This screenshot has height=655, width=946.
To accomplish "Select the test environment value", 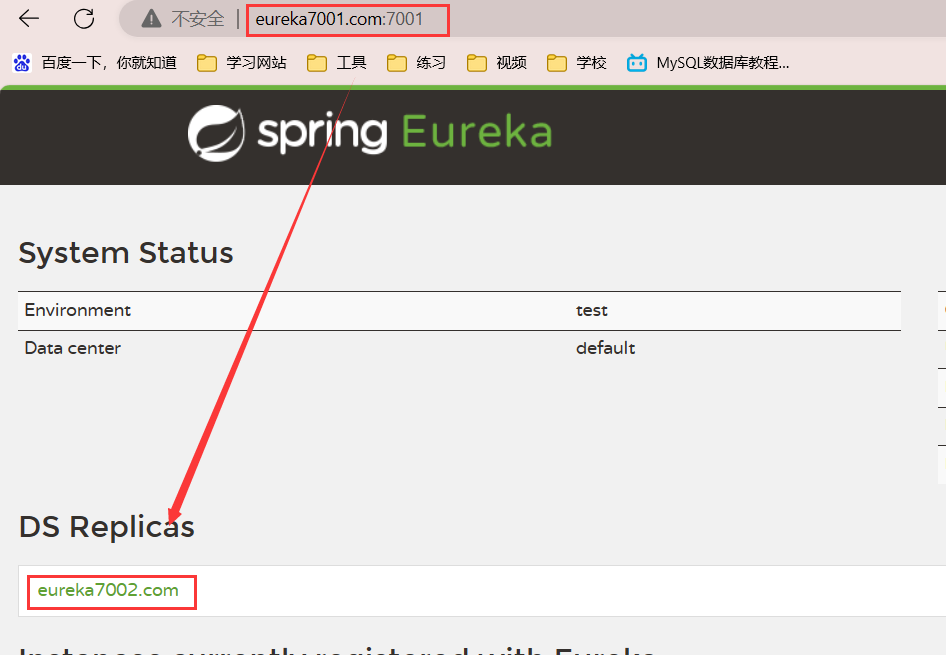I will click(591, 311).
